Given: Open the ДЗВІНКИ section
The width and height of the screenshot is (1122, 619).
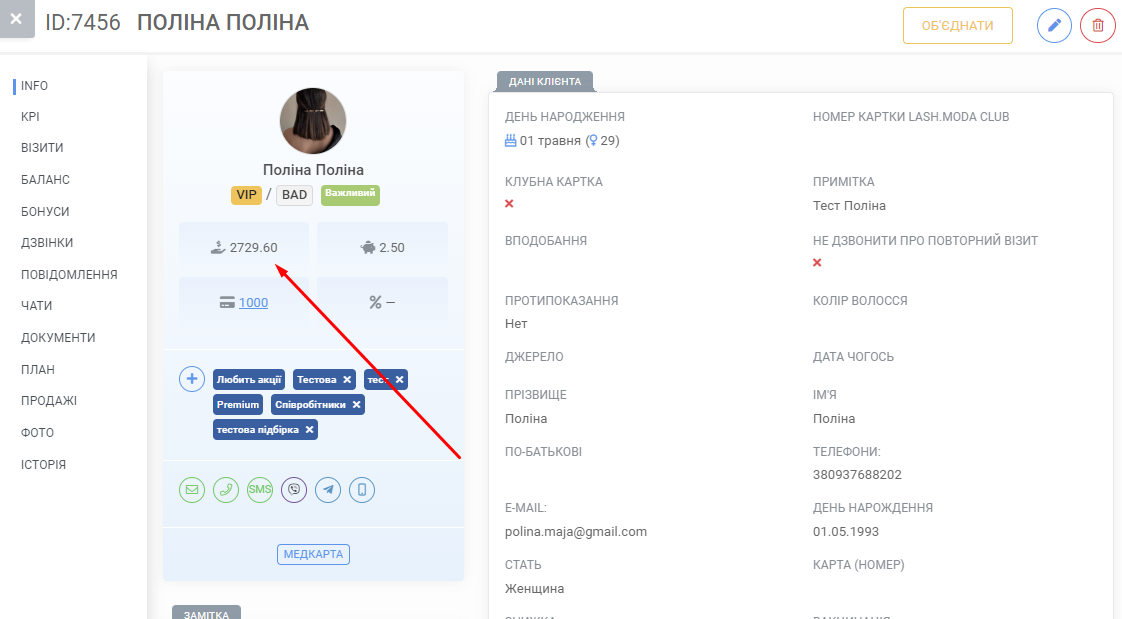Looking at the screenshot, I should (x=47, y=243).
